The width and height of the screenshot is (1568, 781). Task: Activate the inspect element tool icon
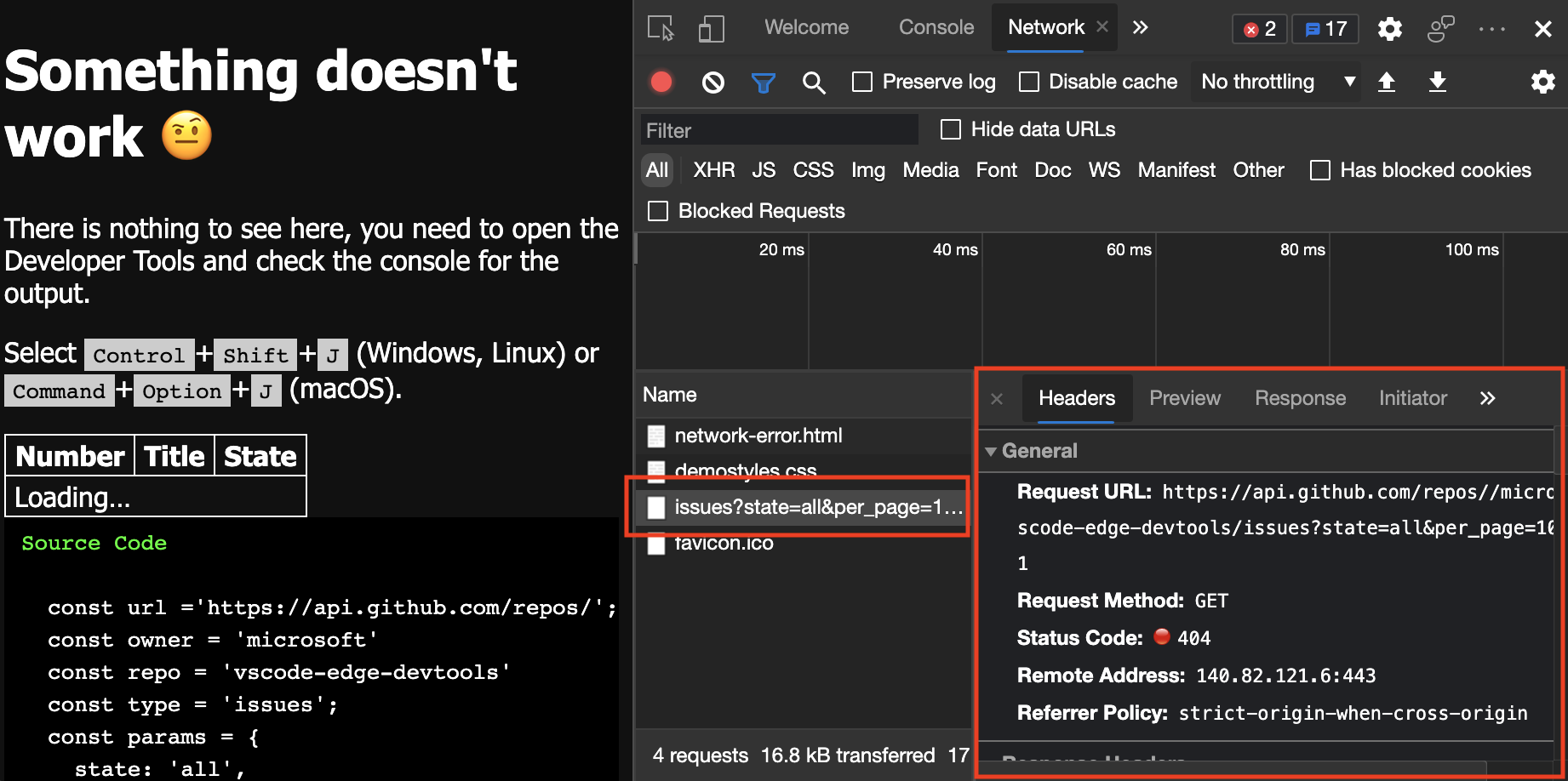tap(661, 28)
